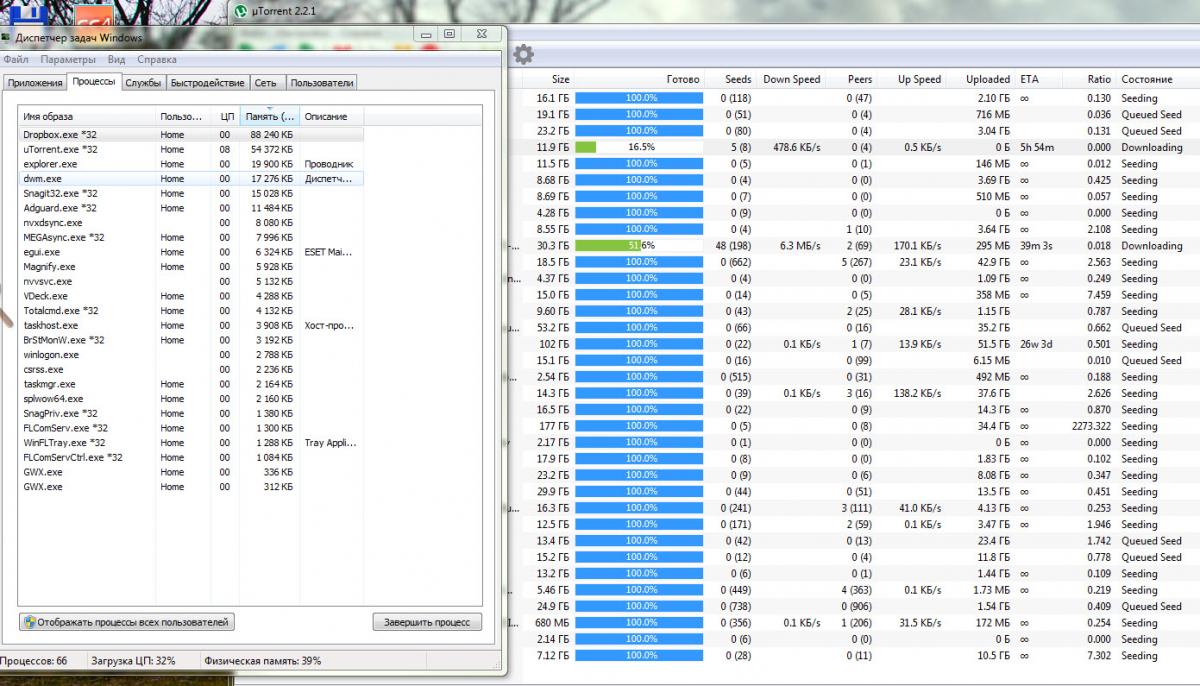Select the 680 МБ torrent row
Viewport: 1200px width, 686px height.
855,623
